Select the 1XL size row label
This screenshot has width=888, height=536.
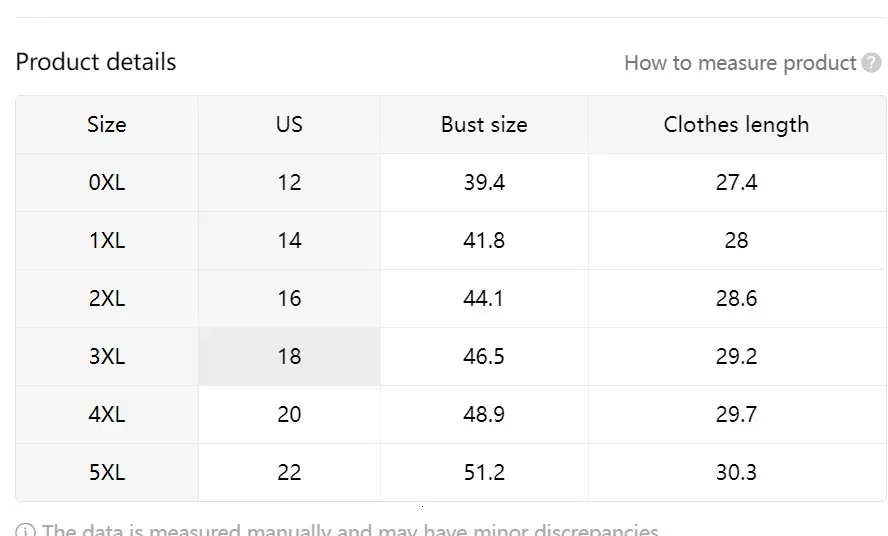(107, 240)
